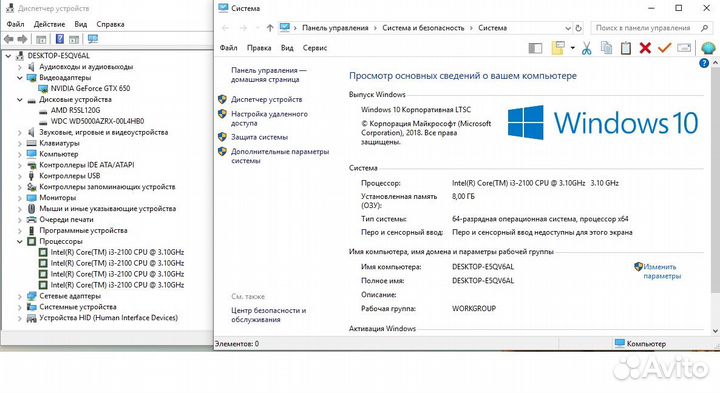
Task: Open Help icon in Device Manager toolbar
Action: (60, 39)
